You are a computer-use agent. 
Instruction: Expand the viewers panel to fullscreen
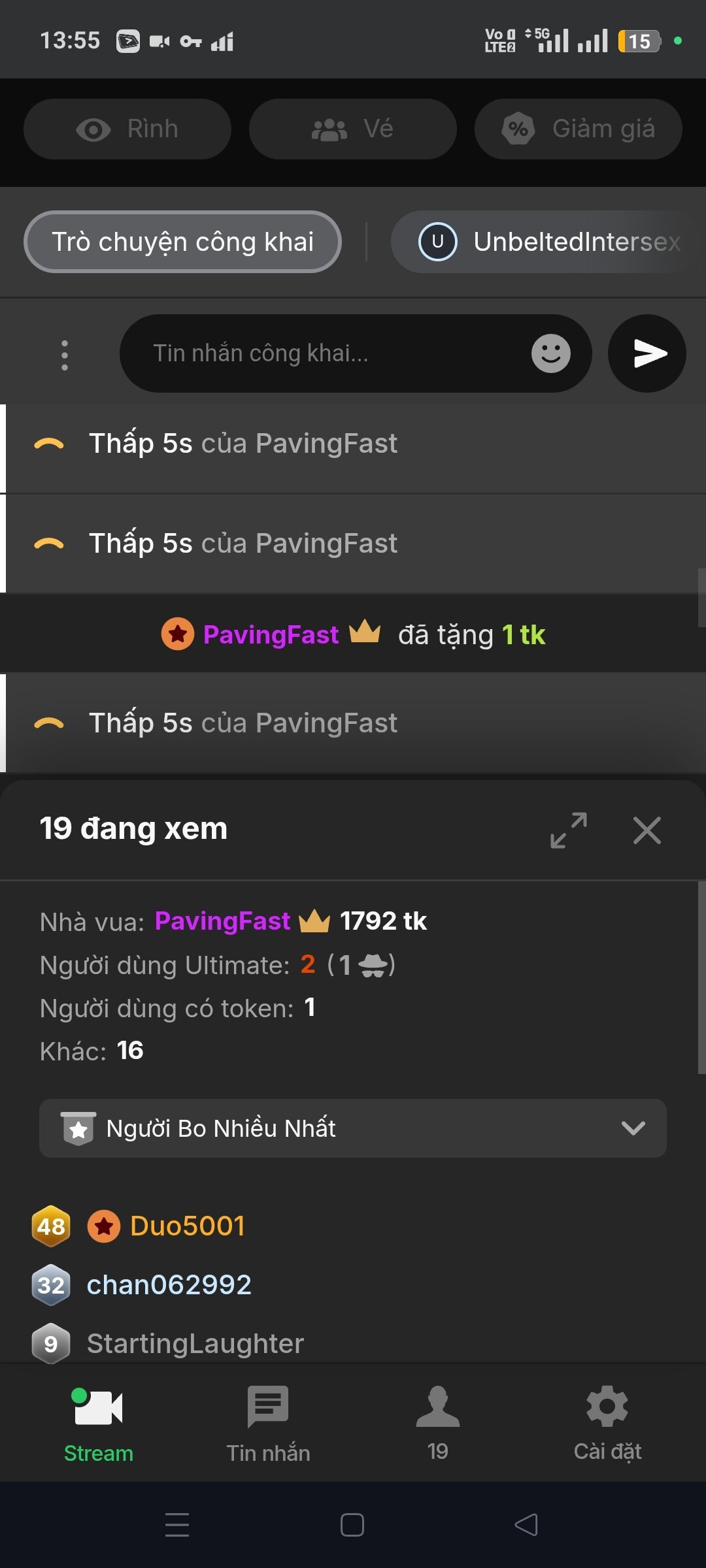(x=568, y=830)
